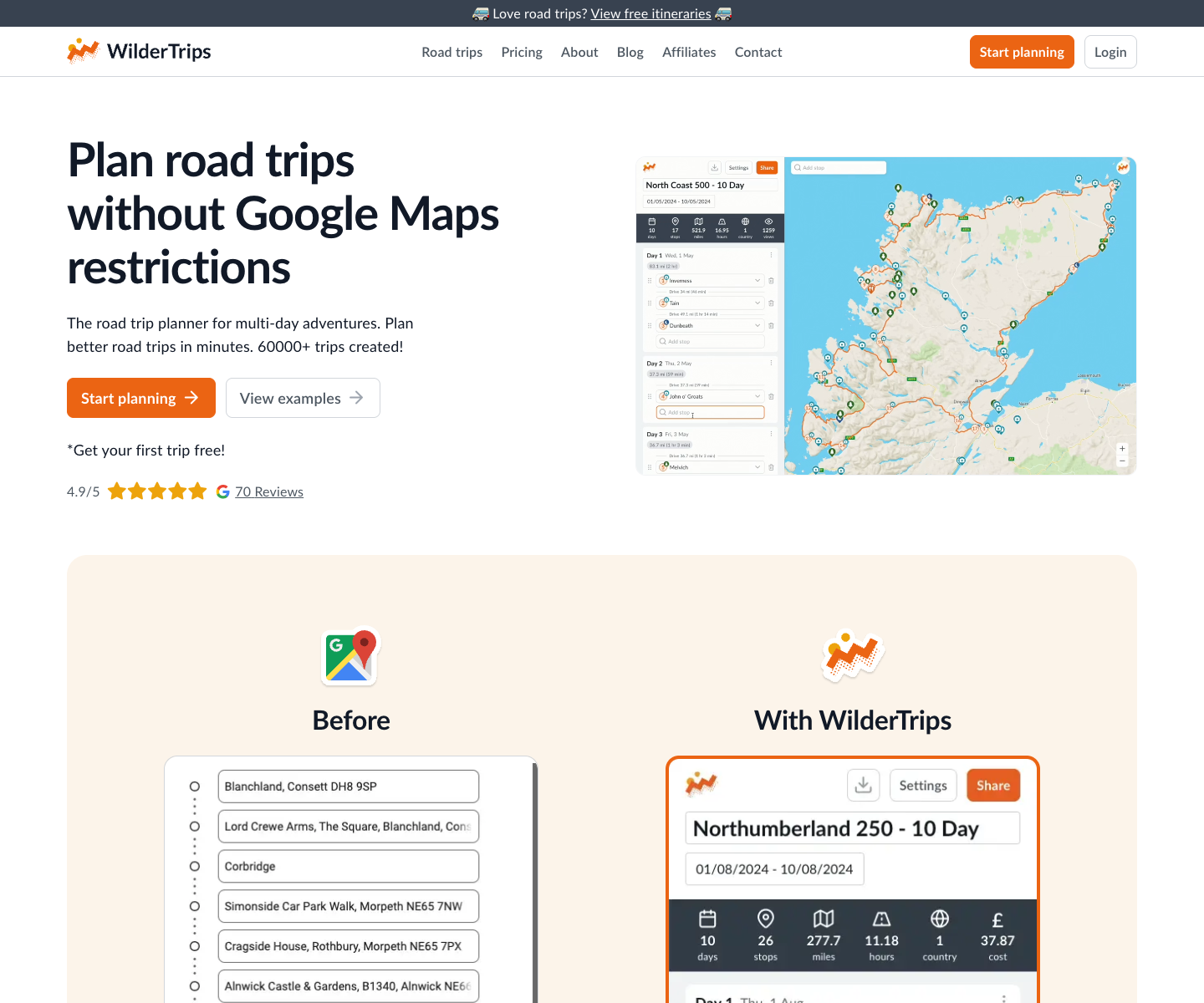Click the Cragside House, Rothbury field

click(x=349, y=946)
